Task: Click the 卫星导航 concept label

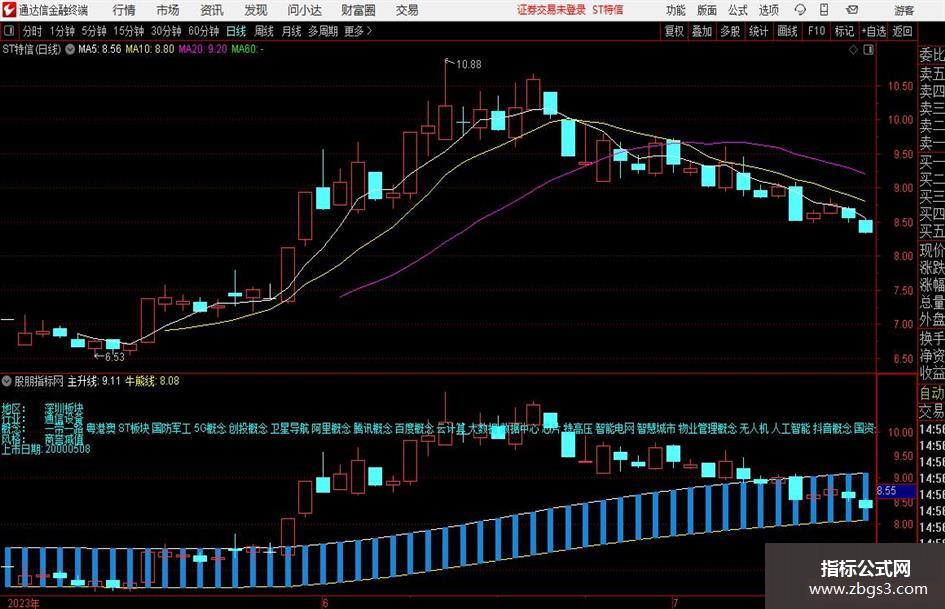Action: 289,429
